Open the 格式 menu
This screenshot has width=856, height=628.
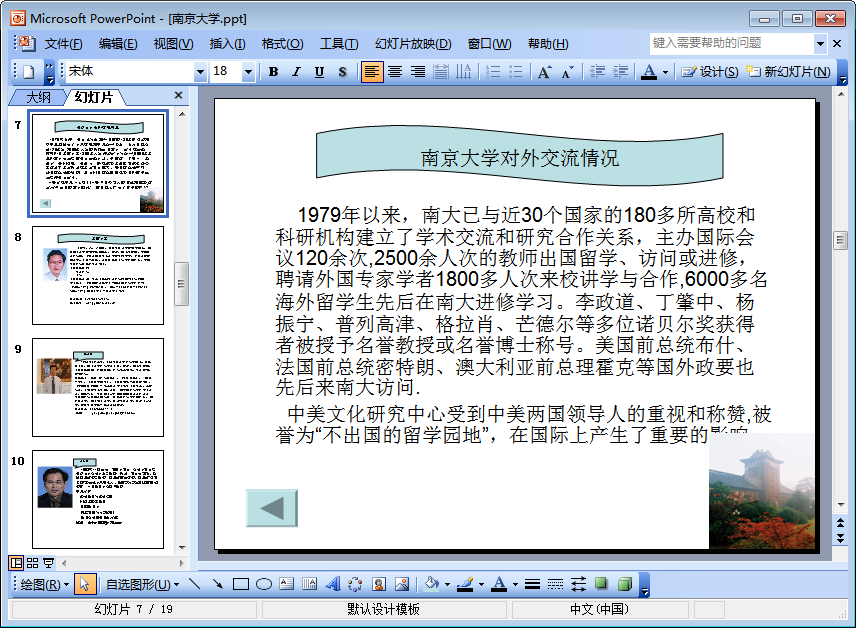[282, 44]
